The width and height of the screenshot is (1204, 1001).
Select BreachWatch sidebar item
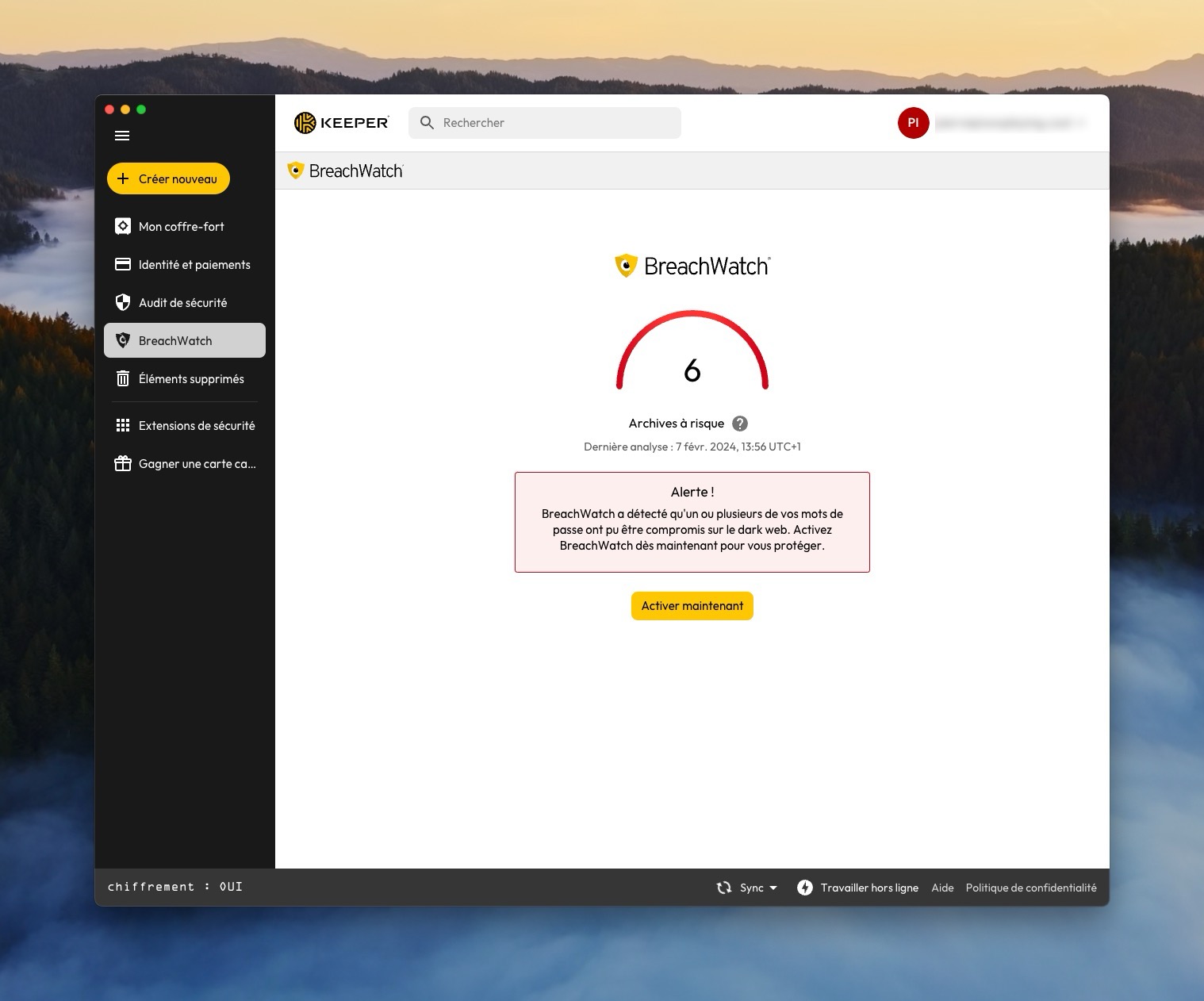(185, 341)
